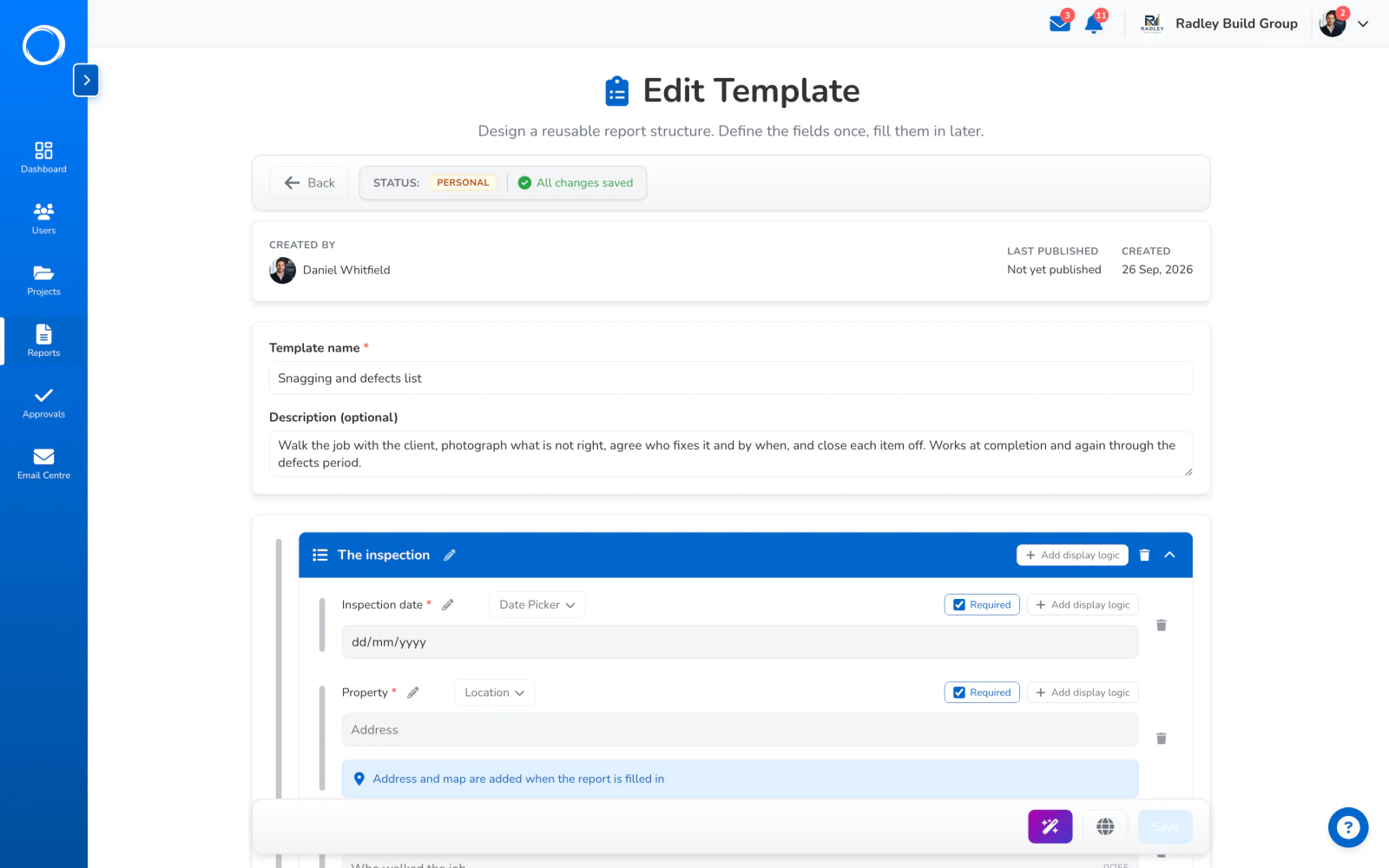Open Dashboard from the sidebar
This screenshot has width=1389, height=868.
coord(43,157)
